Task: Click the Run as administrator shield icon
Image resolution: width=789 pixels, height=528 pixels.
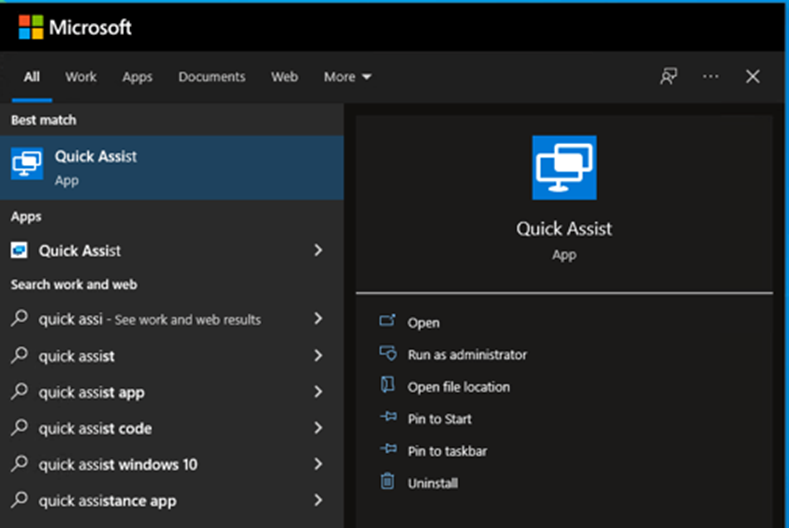Action: coord(388,354)
